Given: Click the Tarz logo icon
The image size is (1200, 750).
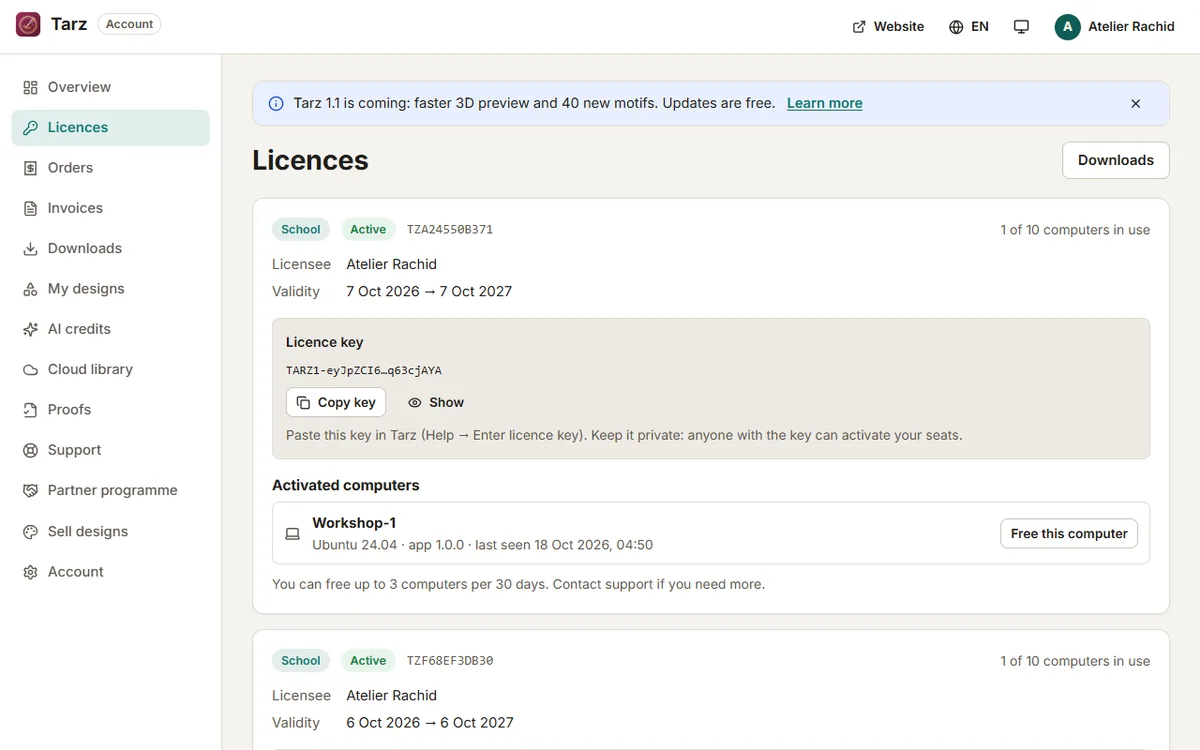Looking at the screenshot, I should click(28, 24).
